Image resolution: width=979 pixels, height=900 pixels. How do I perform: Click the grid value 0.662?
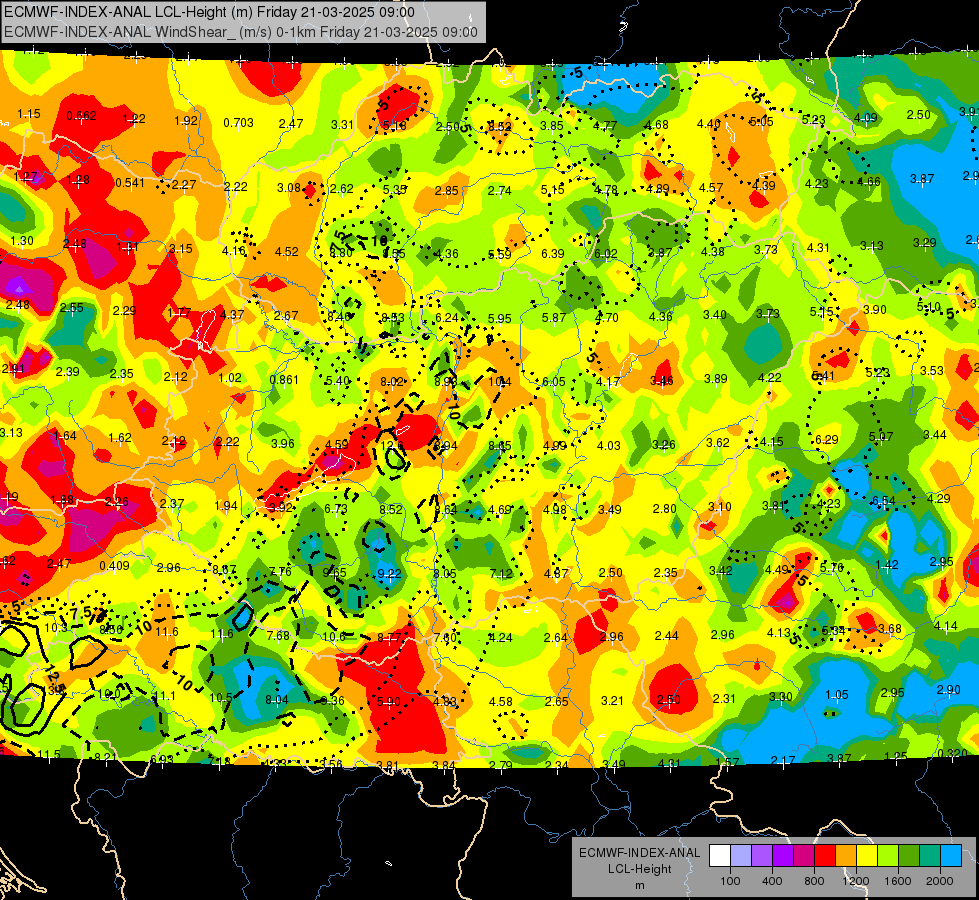click(81, 116)
